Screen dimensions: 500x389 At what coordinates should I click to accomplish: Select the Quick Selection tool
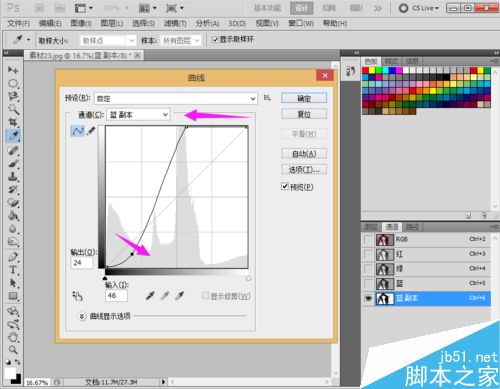(13, 109)
